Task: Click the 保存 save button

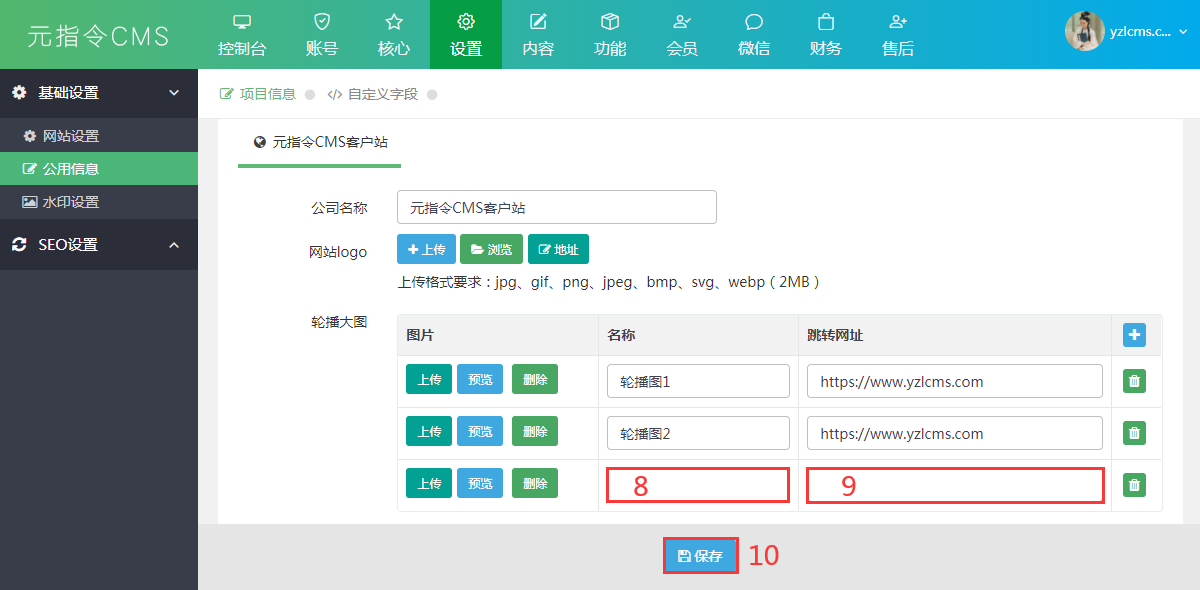Action: click(700, 556)
